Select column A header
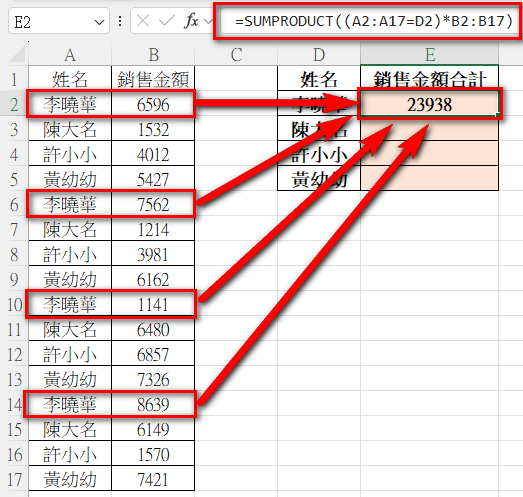This screenshot has width=523, height=497. tap(70, 54)
